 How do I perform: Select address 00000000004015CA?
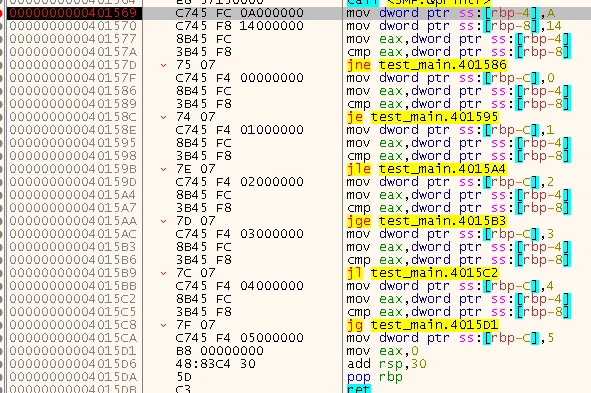pyautogui.click(x=73, y=338)
